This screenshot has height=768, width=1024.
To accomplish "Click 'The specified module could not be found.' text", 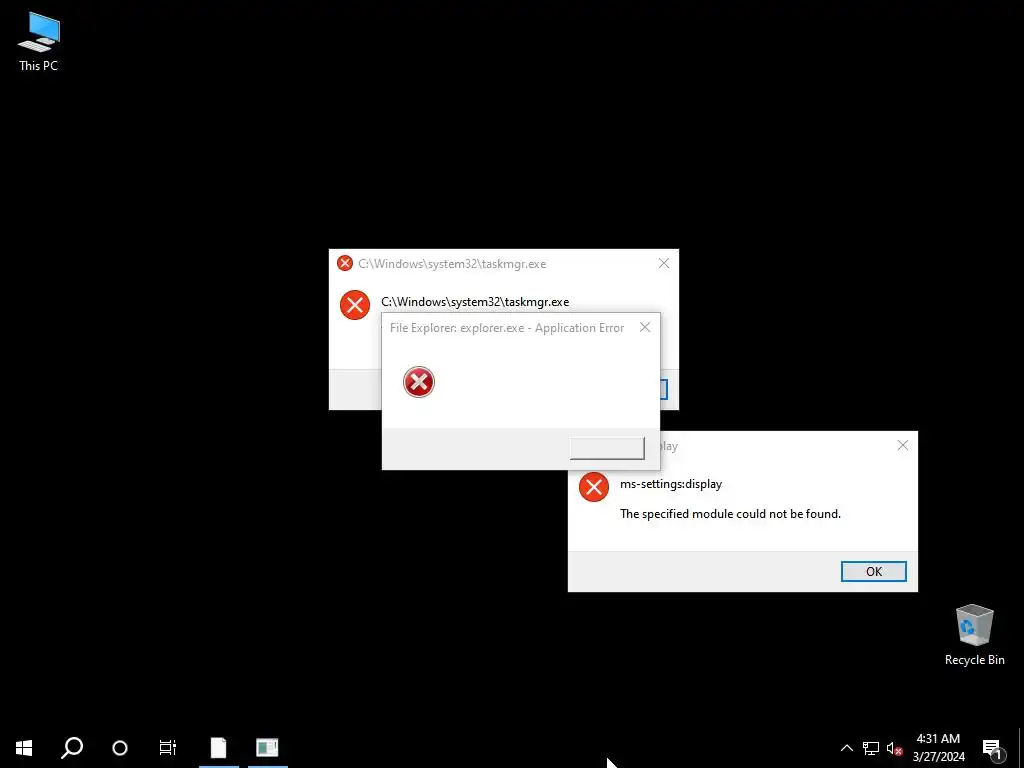I will (730, 514).
